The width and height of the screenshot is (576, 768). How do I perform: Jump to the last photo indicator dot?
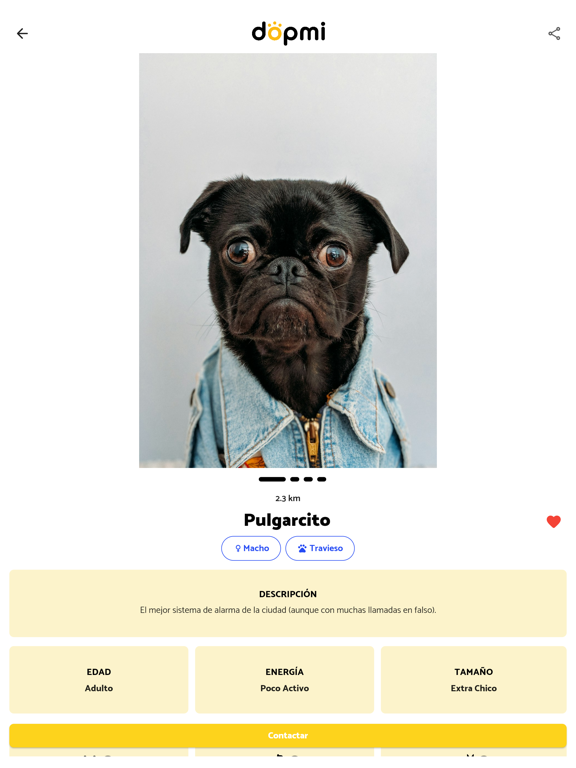click(321, 479)
